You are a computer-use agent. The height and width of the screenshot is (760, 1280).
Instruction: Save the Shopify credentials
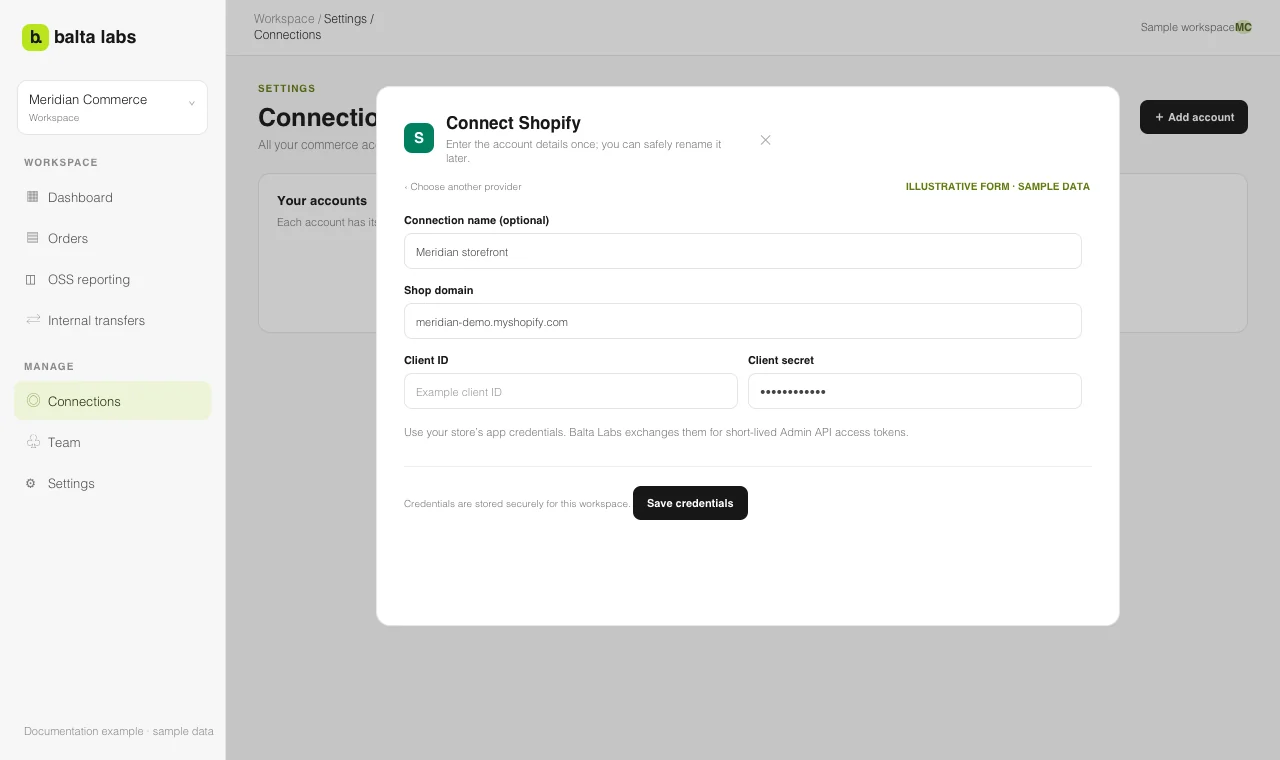[x=690, y=503]
